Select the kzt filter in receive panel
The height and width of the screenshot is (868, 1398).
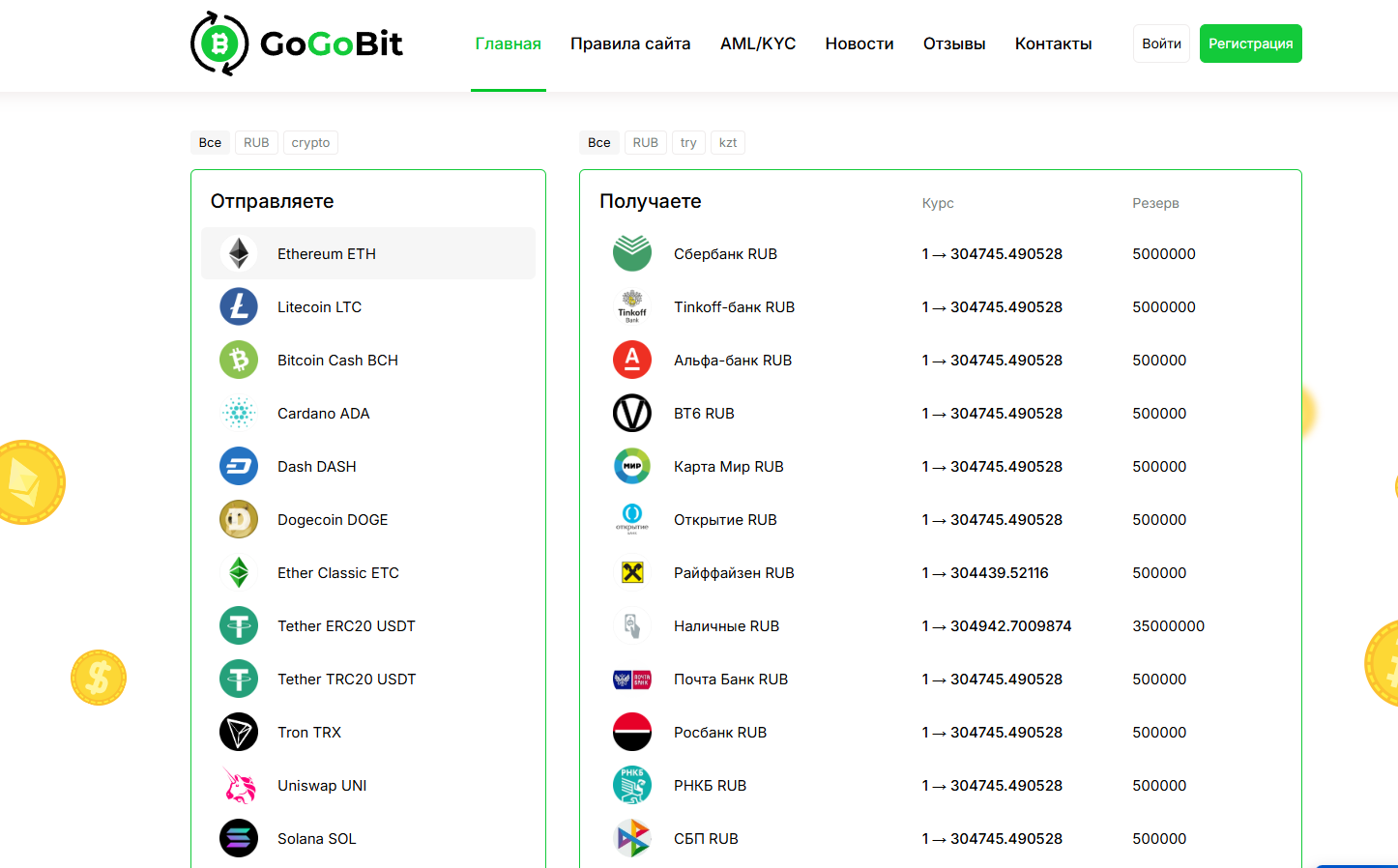(728, 142)
